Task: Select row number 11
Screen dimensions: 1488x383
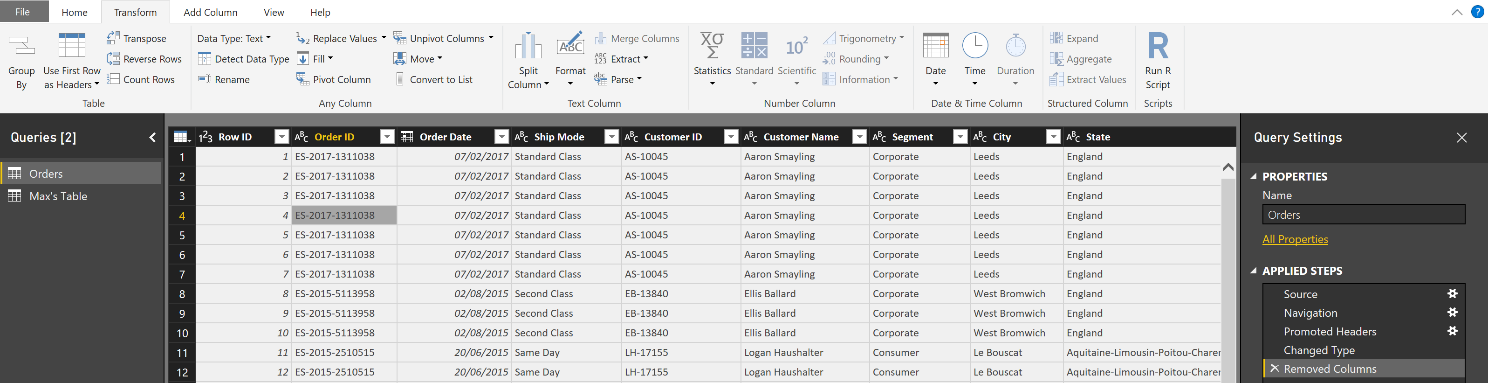Action: tap(181, 352)
